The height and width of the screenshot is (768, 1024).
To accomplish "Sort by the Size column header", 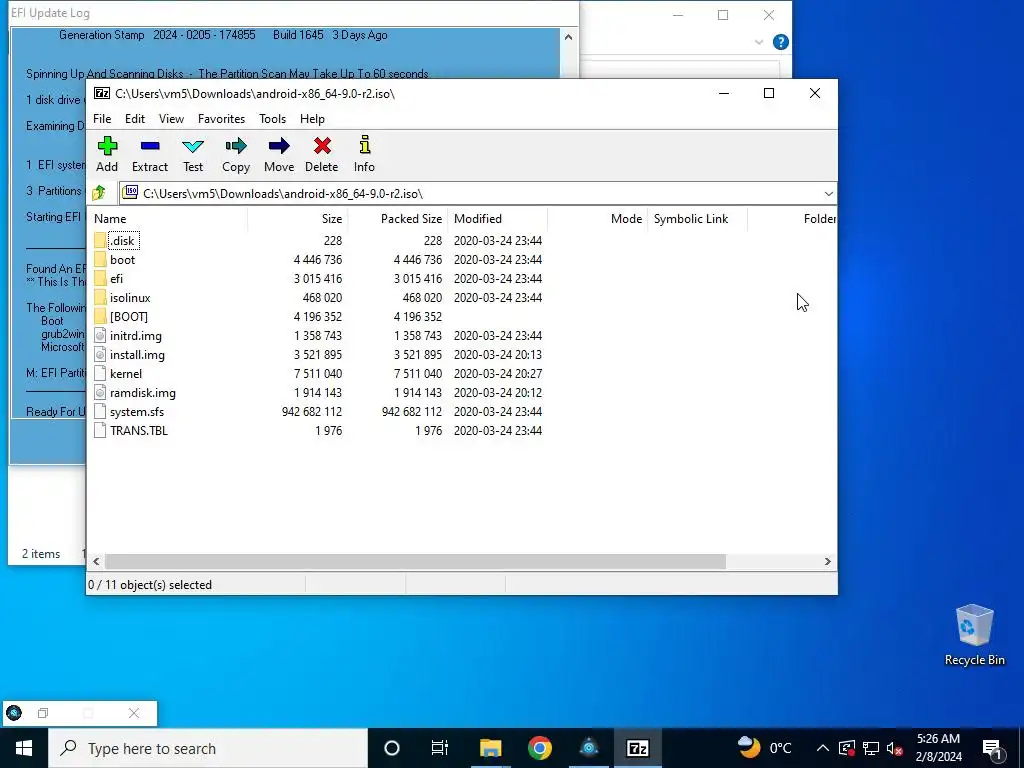I will pos(298,219).
